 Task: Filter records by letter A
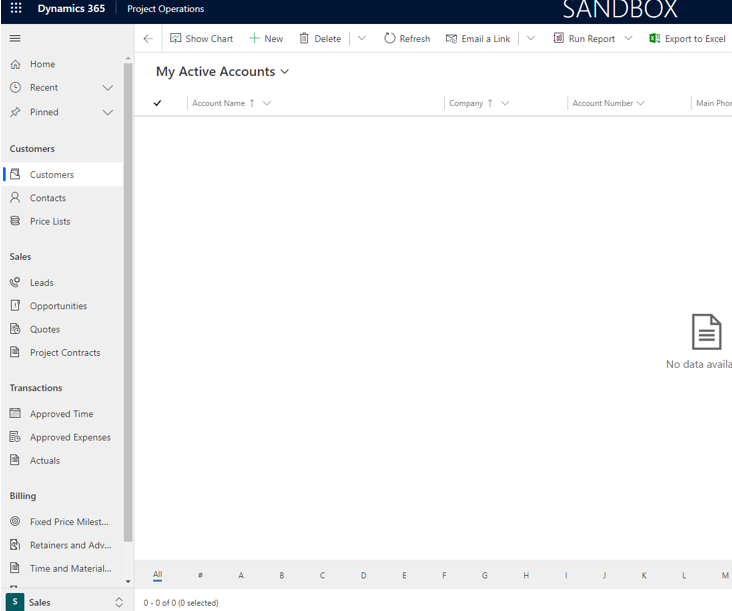[x=241, y=576]
